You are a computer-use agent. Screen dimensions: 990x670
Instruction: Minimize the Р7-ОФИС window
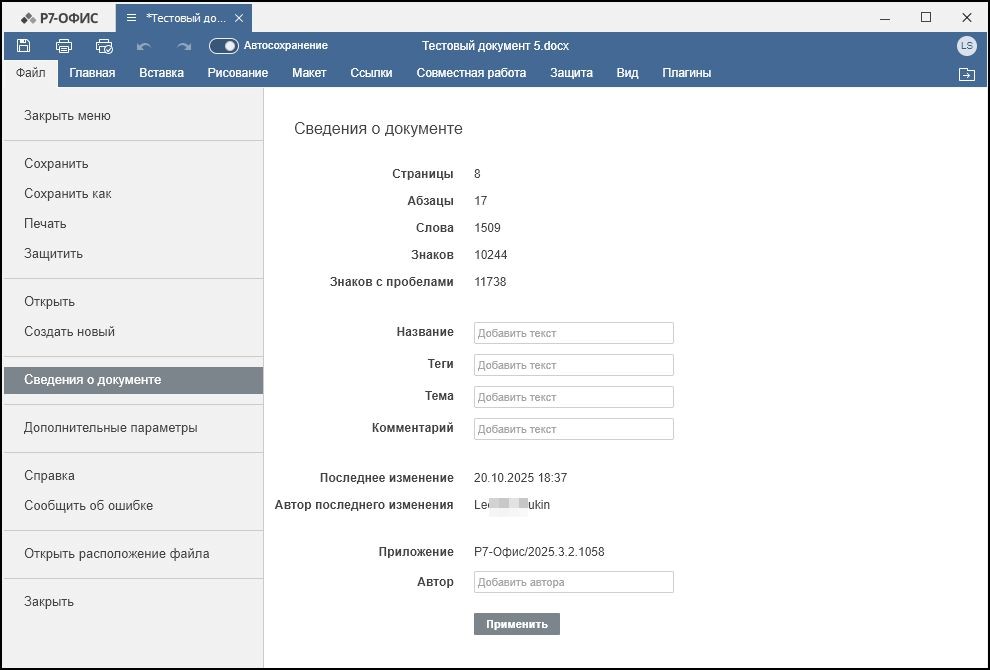tap(885, 18)
